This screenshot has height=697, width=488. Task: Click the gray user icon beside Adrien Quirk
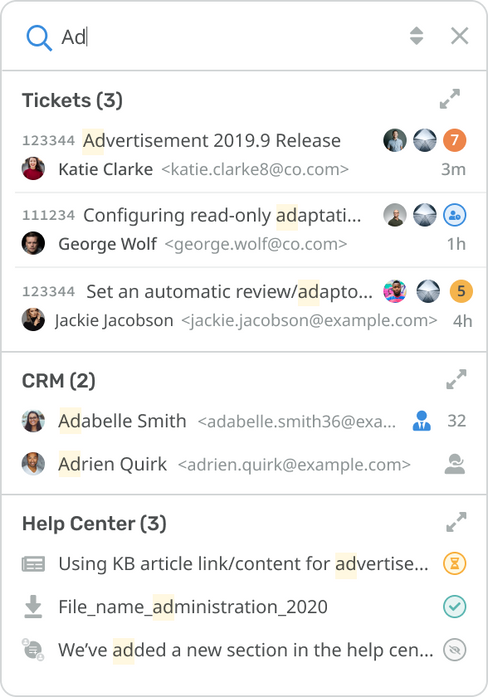click(455, 464)
